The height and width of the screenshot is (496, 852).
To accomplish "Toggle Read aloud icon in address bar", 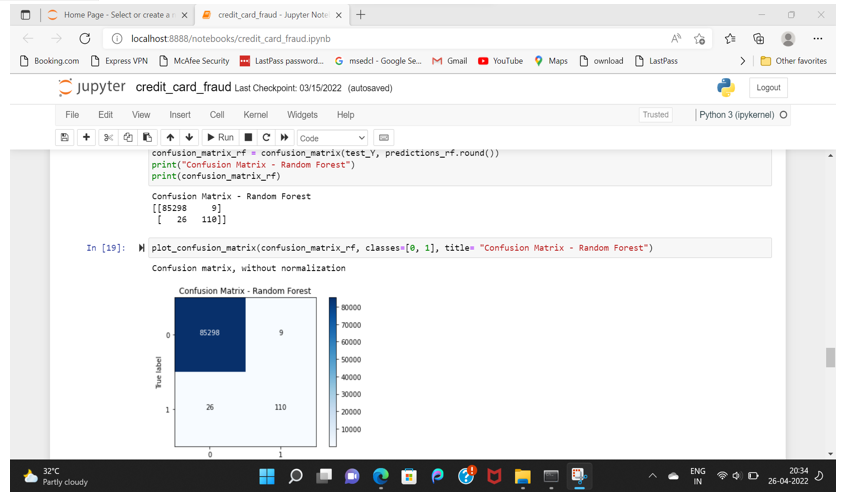I will (x=675, y=39).
